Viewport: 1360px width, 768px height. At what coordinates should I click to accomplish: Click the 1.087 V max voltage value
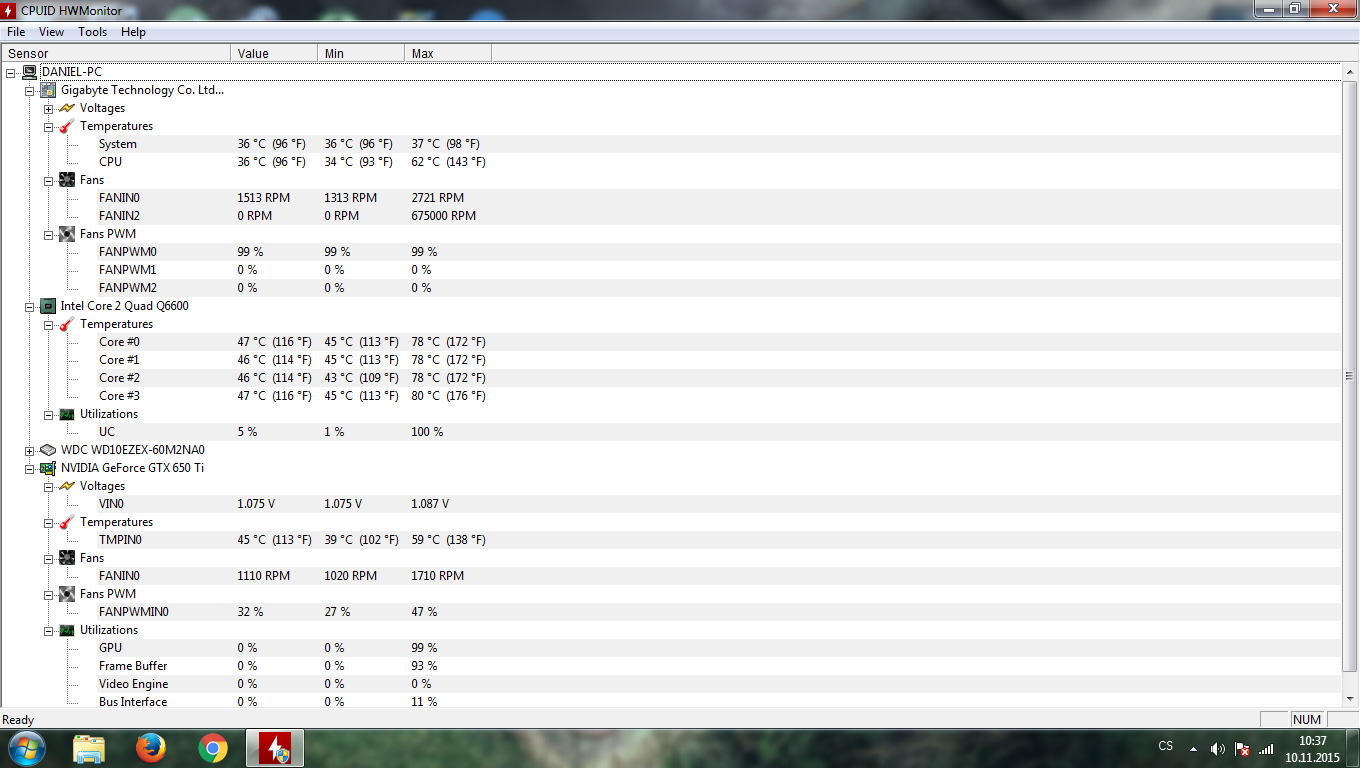tap(430, 504)
